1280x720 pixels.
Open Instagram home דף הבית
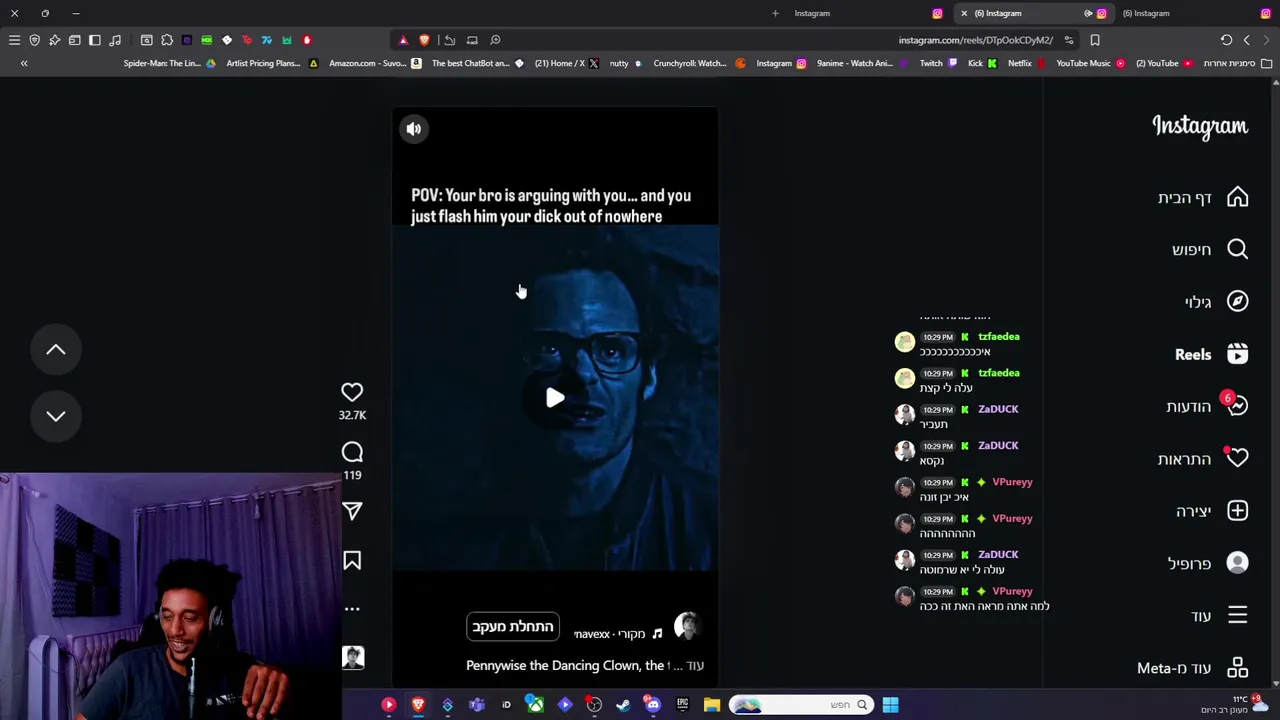(1203, 197)
